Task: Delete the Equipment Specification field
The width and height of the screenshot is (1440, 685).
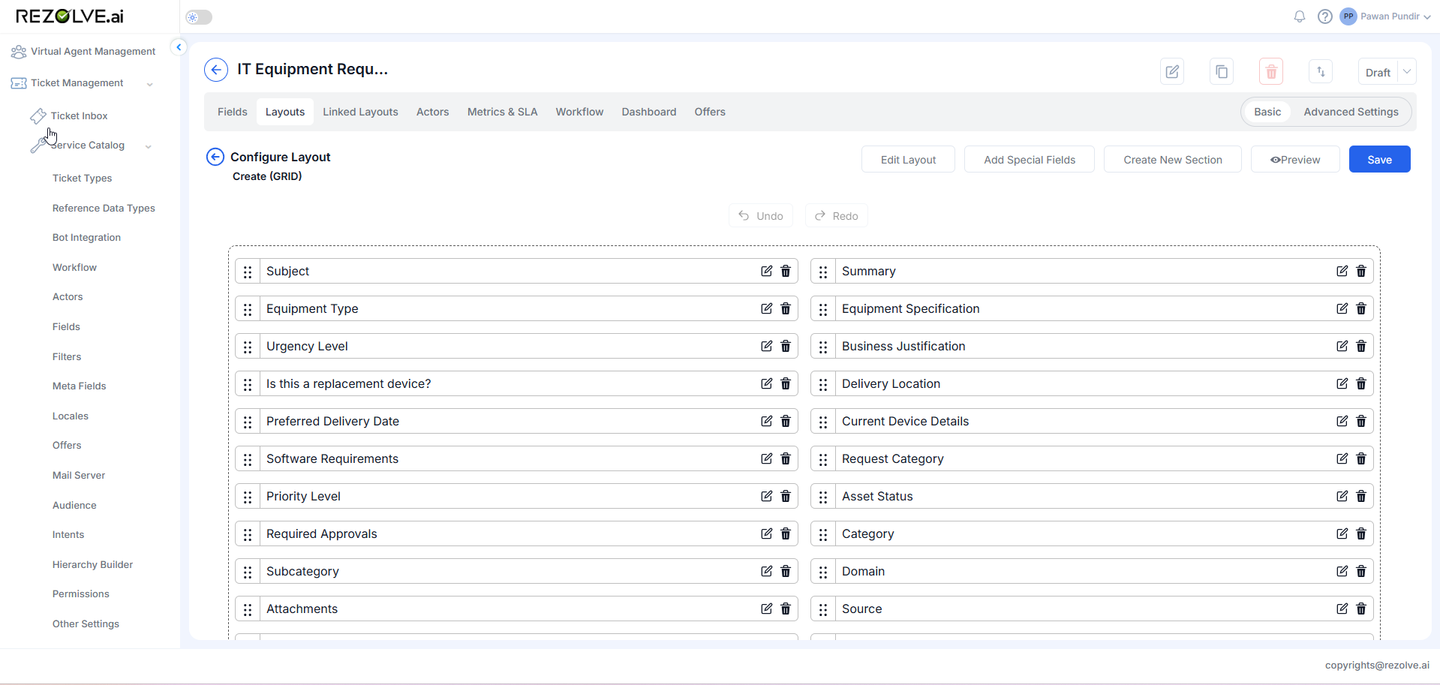Action: 1361,309
